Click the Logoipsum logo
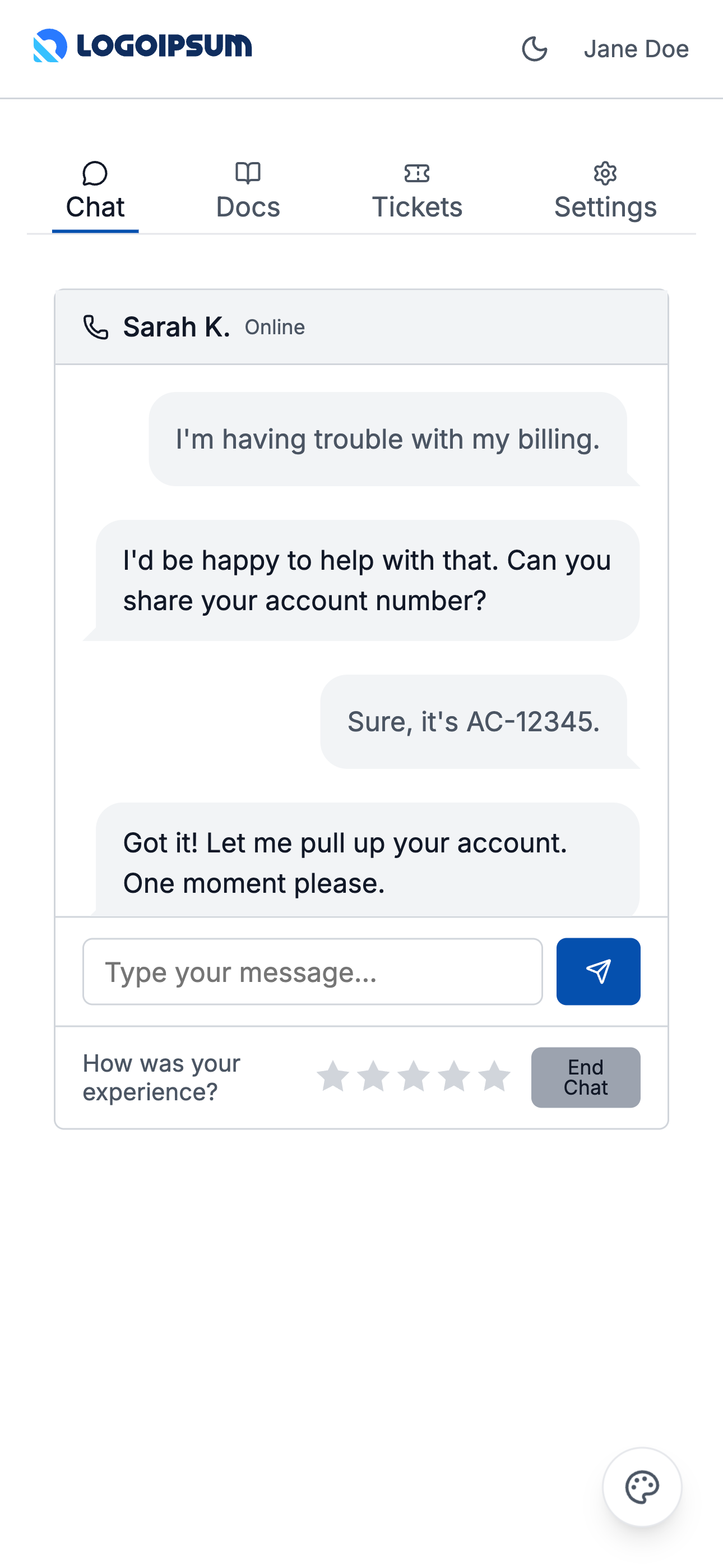This screenshot has width=723, height=1568. pyautogui.click(x=142, y=46)
